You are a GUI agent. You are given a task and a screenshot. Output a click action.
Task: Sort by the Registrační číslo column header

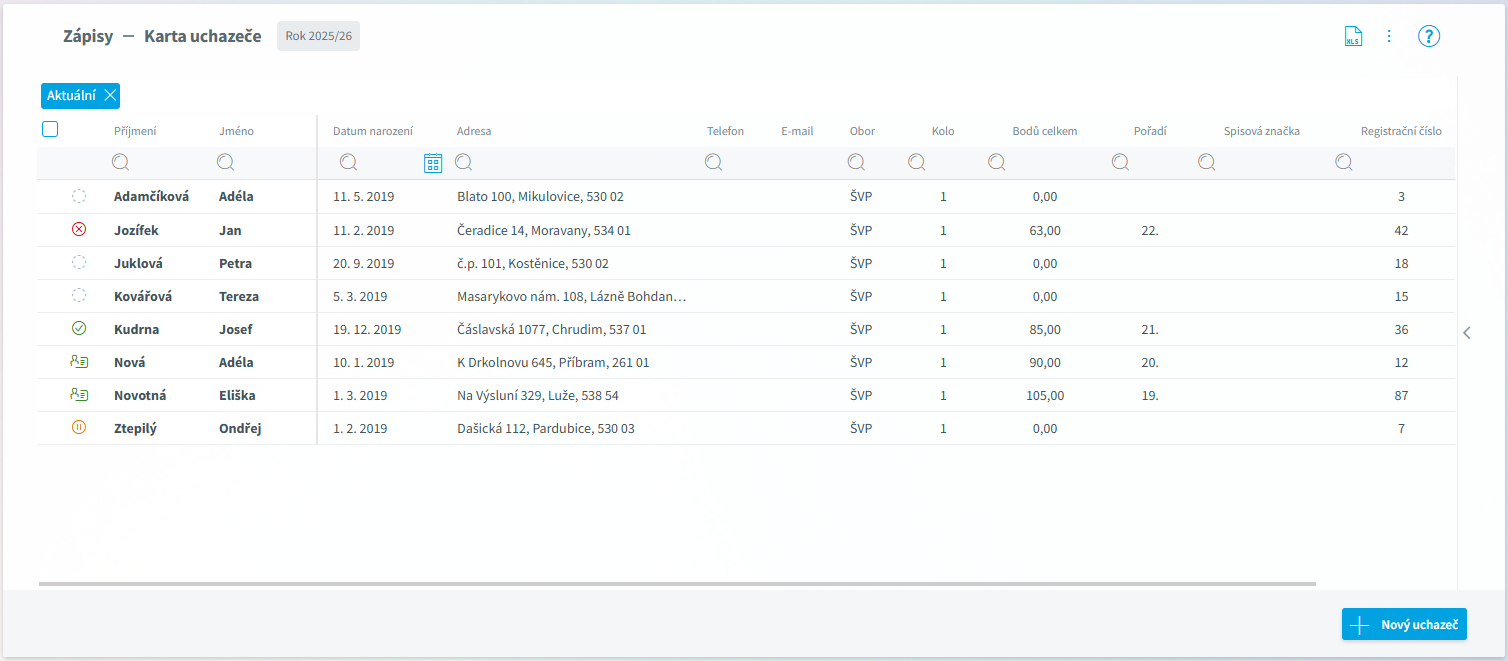[1401, 131]
